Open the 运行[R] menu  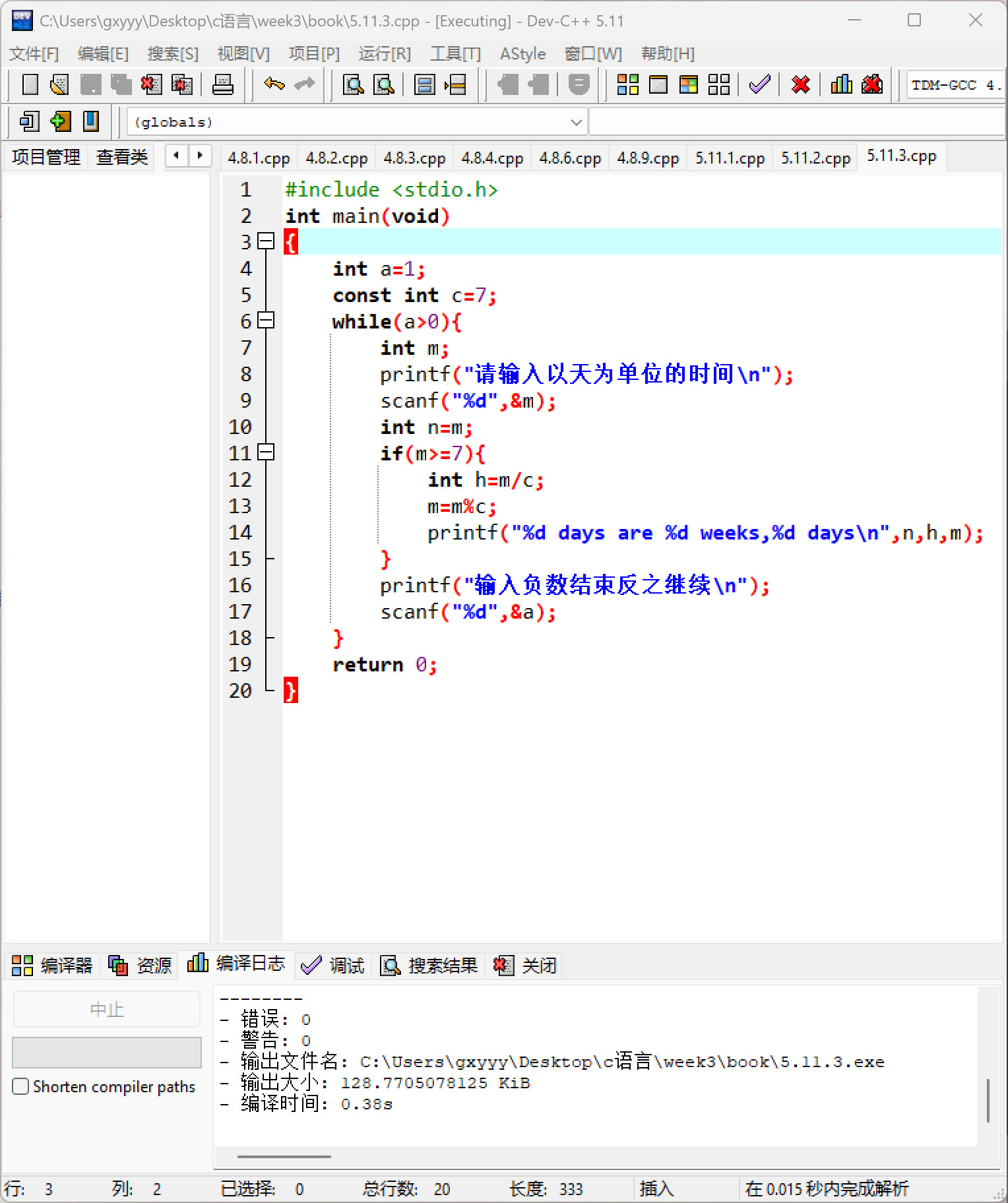tap(385, 53)
